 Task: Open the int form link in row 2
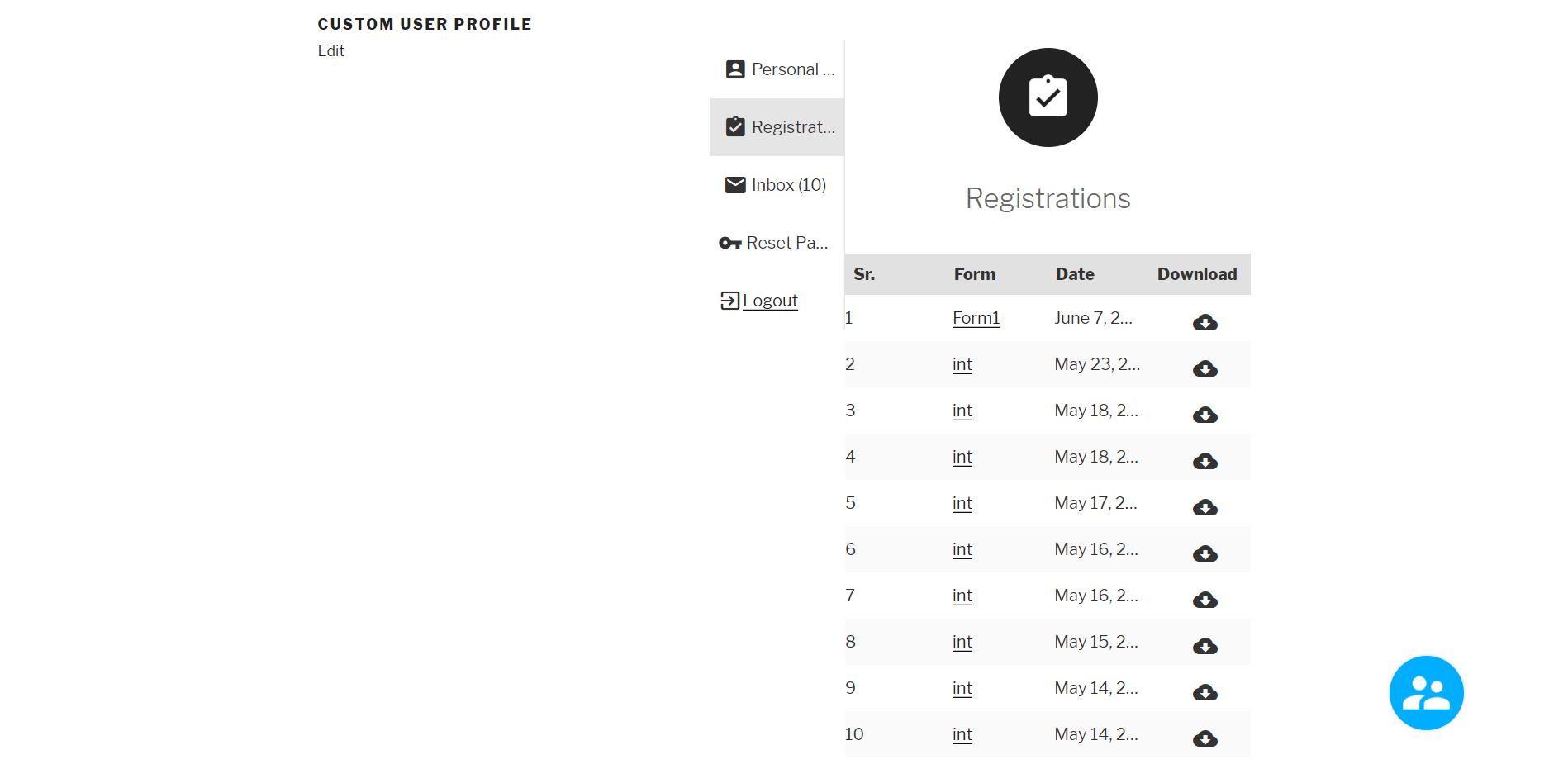(x=962, y=363)
